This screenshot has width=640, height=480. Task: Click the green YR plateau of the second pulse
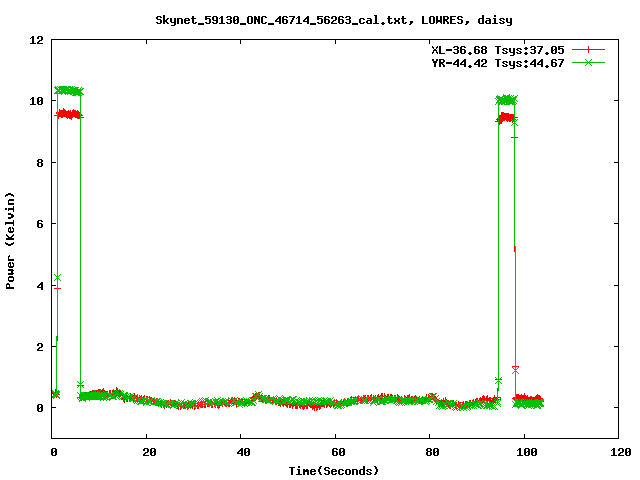click(x=507, y=100)
